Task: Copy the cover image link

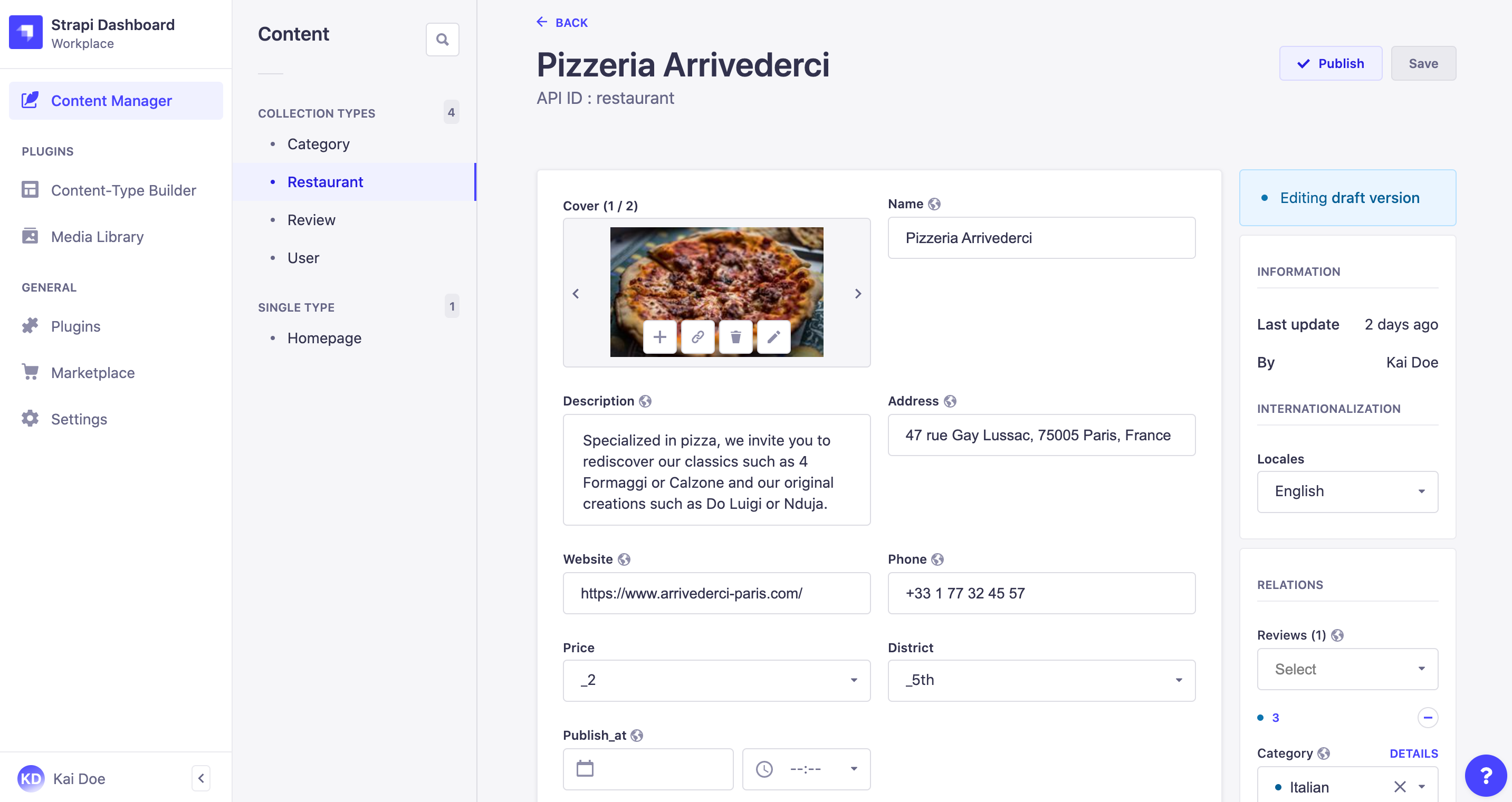Action: tap(698, 337)
